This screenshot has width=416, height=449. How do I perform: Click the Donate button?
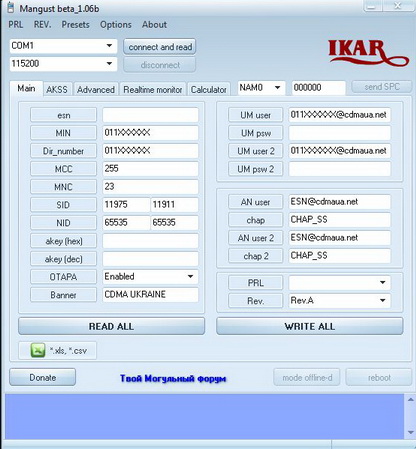(43, 377)
